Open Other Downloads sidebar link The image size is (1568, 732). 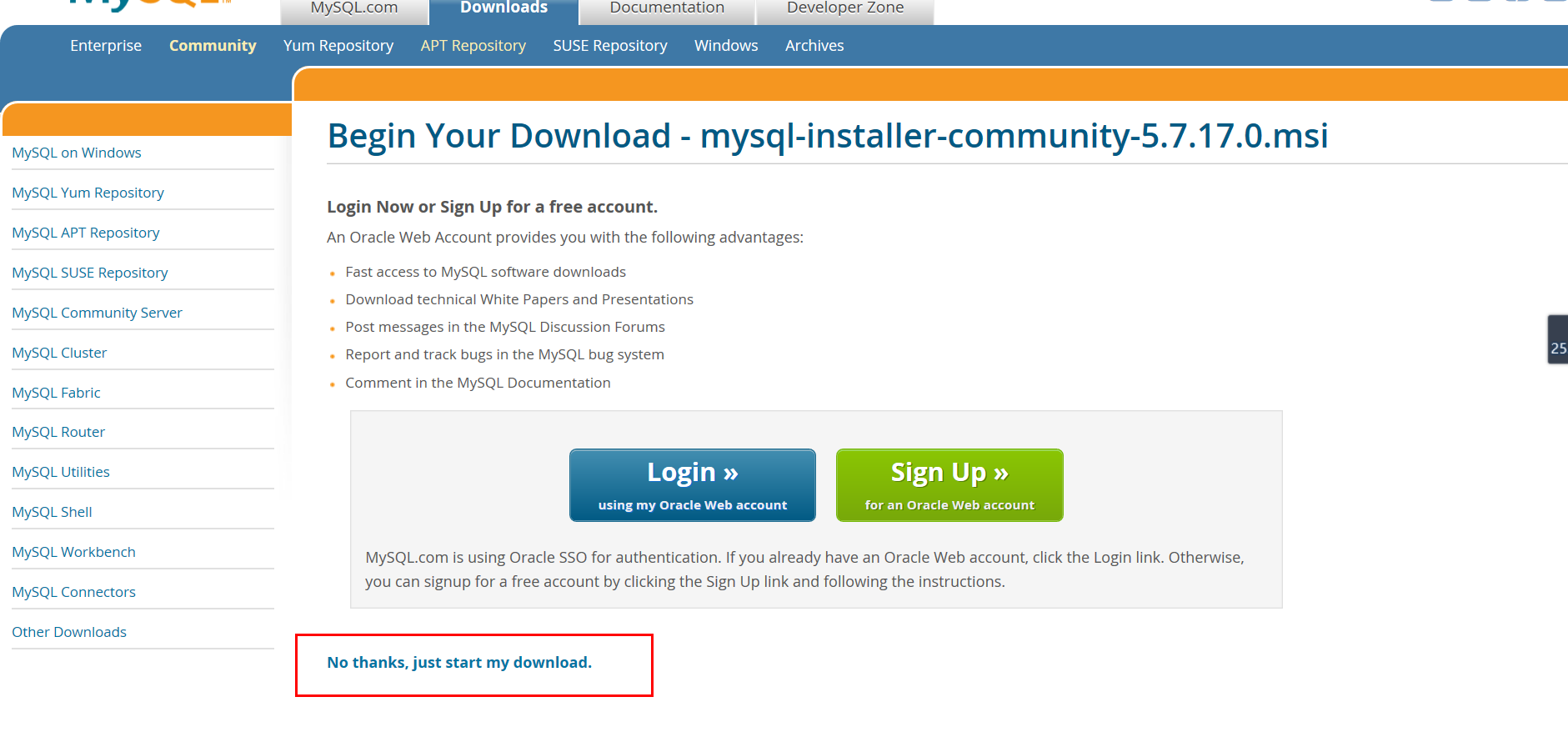click(x=69, y=632)
